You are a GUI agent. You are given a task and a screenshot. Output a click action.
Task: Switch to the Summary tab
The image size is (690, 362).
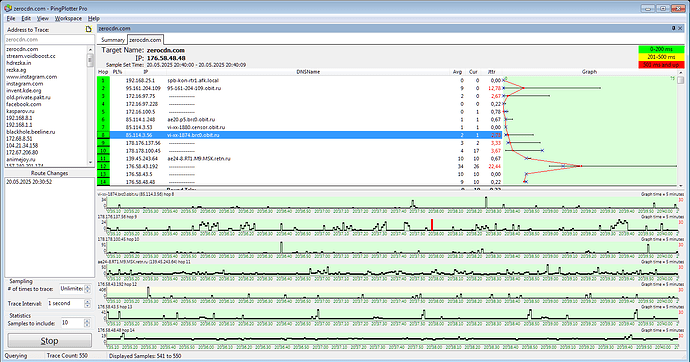pos(113,40)
